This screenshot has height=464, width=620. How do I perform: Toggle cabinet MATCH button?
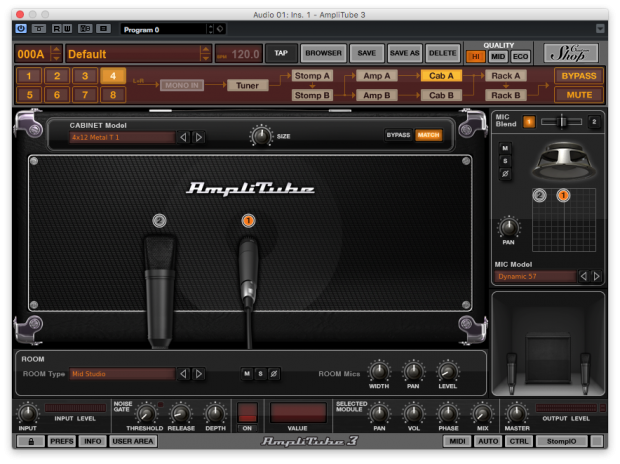click(428, 135)
